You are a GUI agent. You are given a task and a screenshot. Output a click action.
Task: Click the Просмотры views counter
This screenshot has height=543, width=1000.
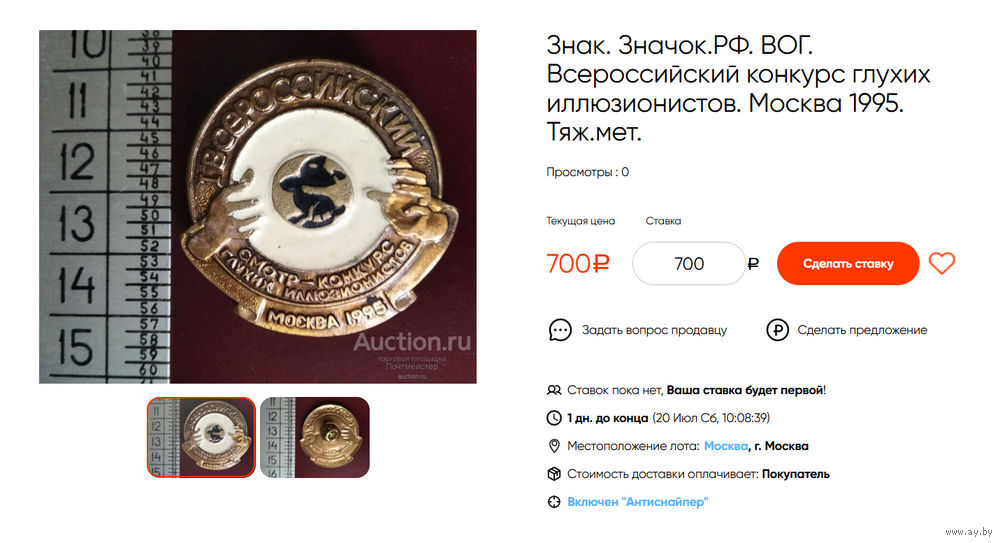tap(587, 172)
